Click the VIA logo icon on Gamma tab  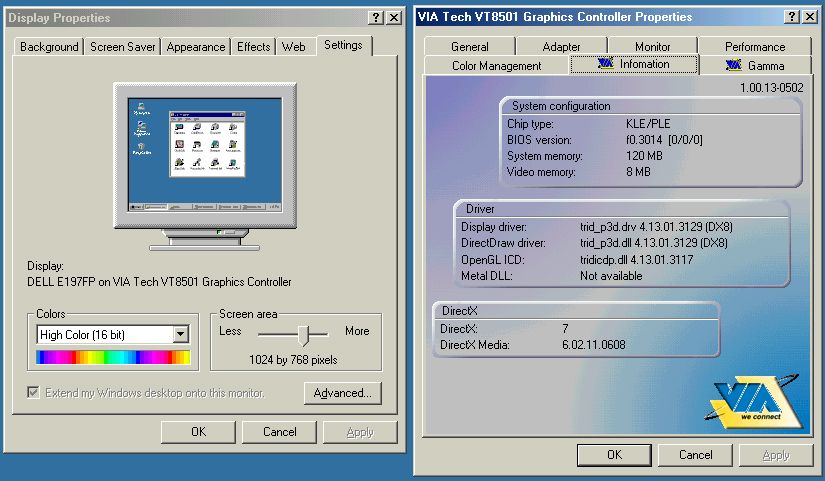click(733, 65)
